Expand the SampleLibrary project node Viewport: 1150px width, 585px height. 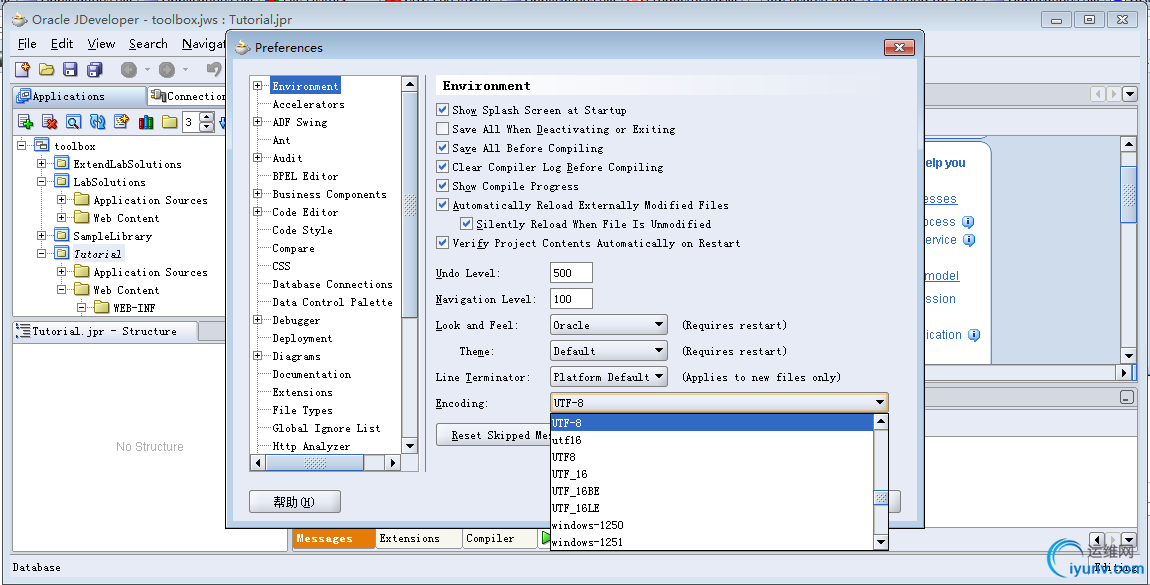pos(42,235)
